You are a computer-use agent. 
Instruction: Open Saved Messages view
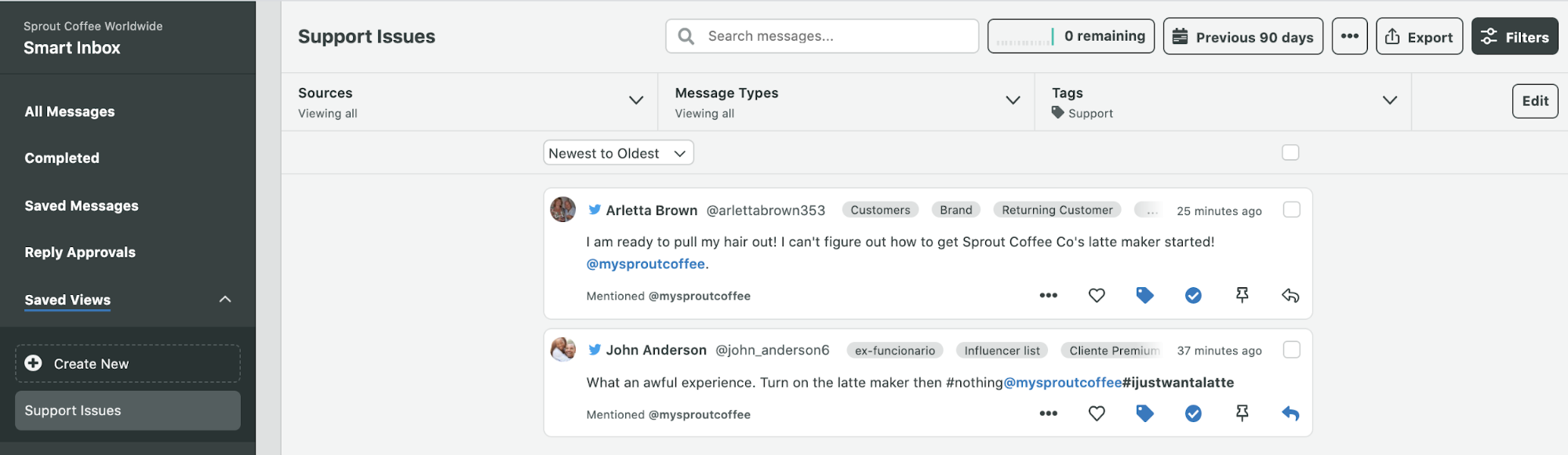click(x=82, y=206)
